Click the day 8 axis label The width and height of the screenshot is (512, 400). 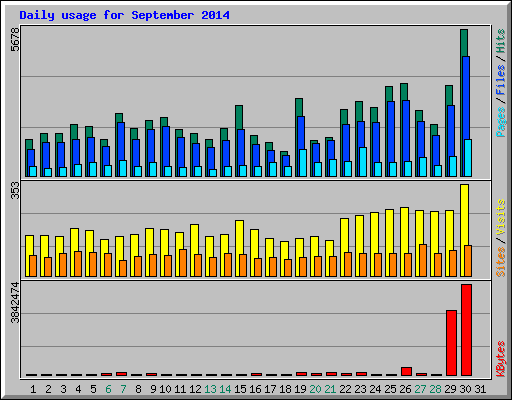pos(138,389)
